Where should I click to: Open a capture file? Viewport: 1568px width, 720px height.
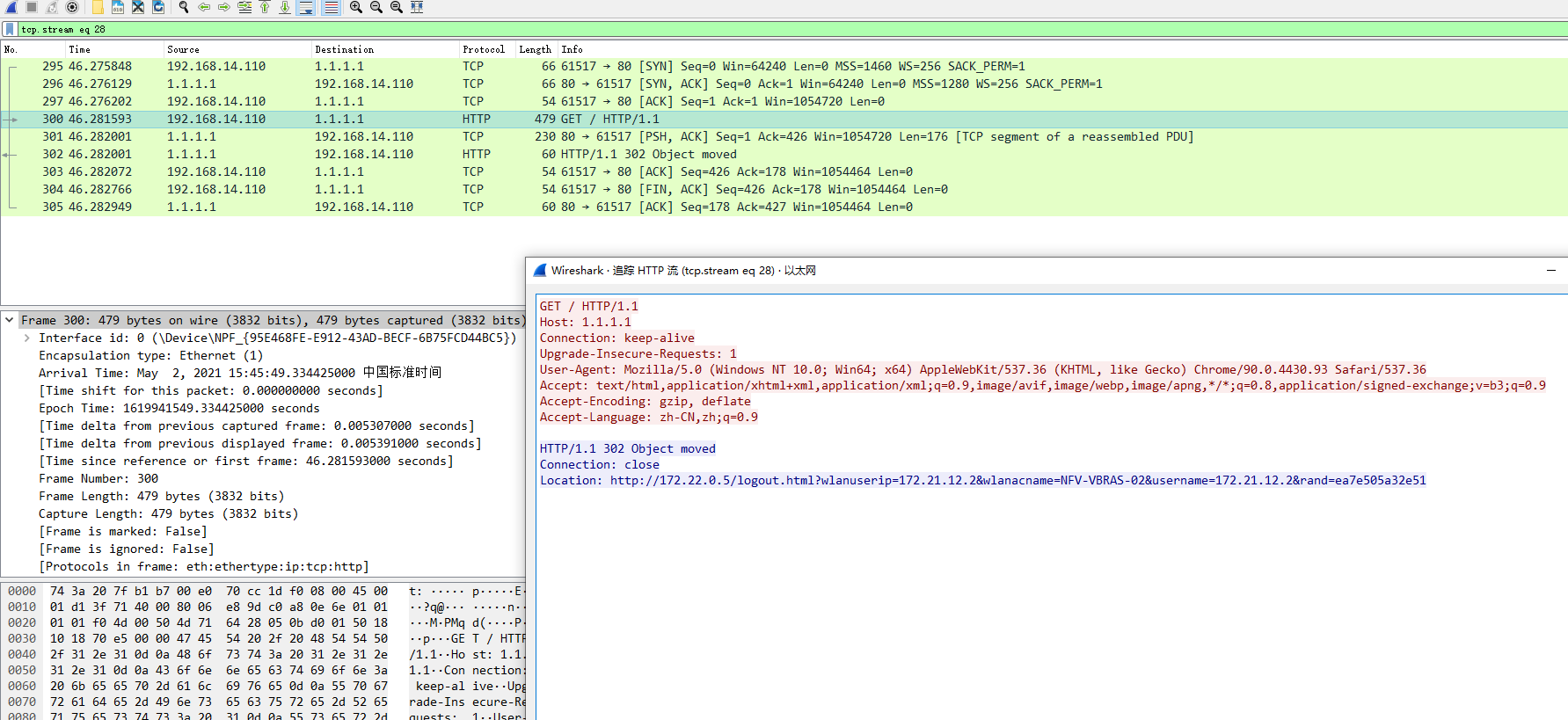coord(98,7)
